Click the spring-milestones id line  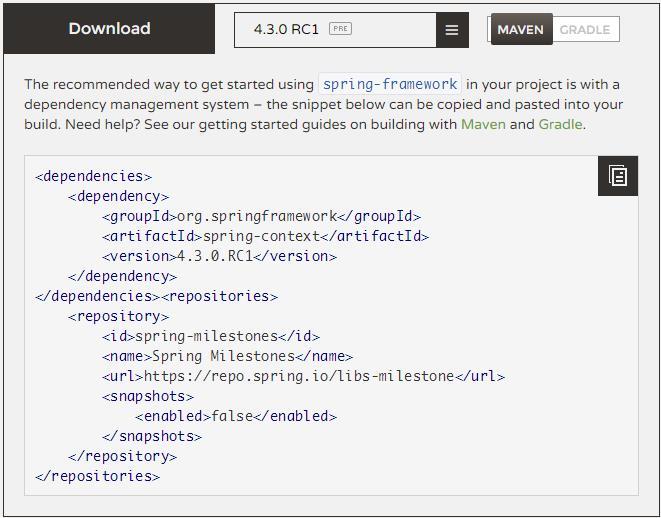pos(211,336)
